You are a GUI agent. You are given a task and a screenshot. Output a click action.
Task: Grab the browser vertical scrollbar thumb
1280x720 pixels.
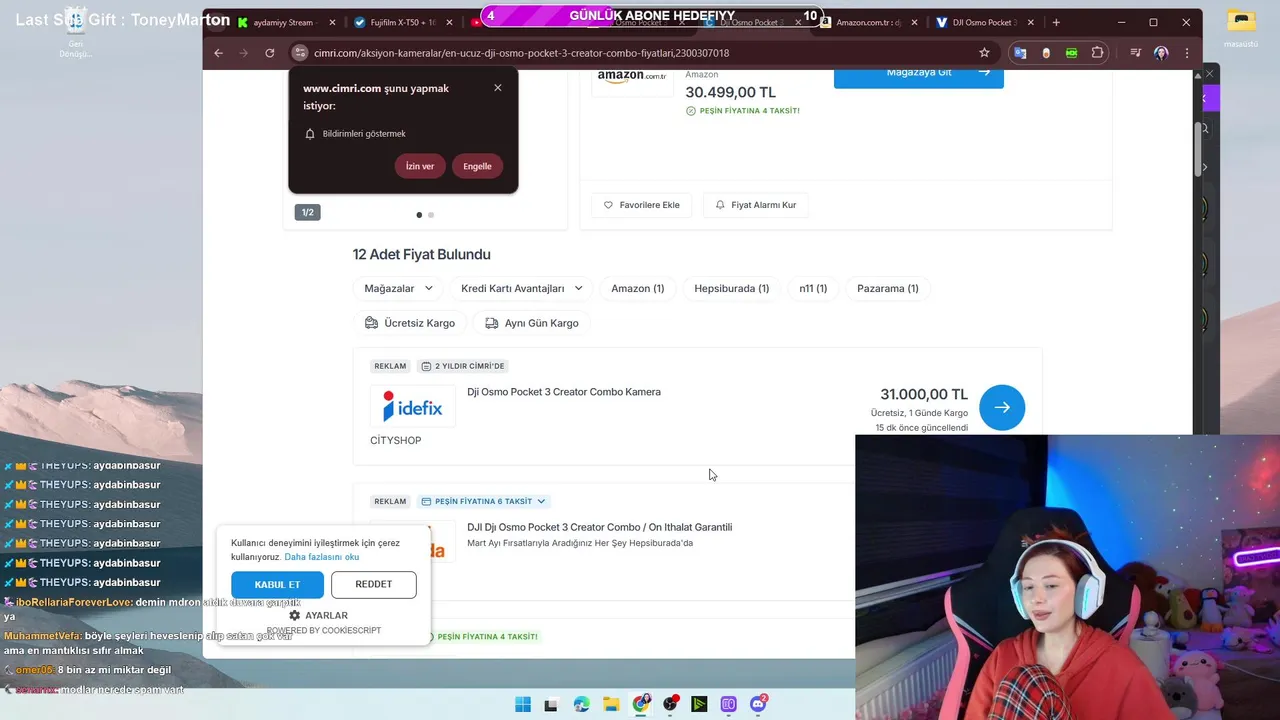coord(1197,150)
